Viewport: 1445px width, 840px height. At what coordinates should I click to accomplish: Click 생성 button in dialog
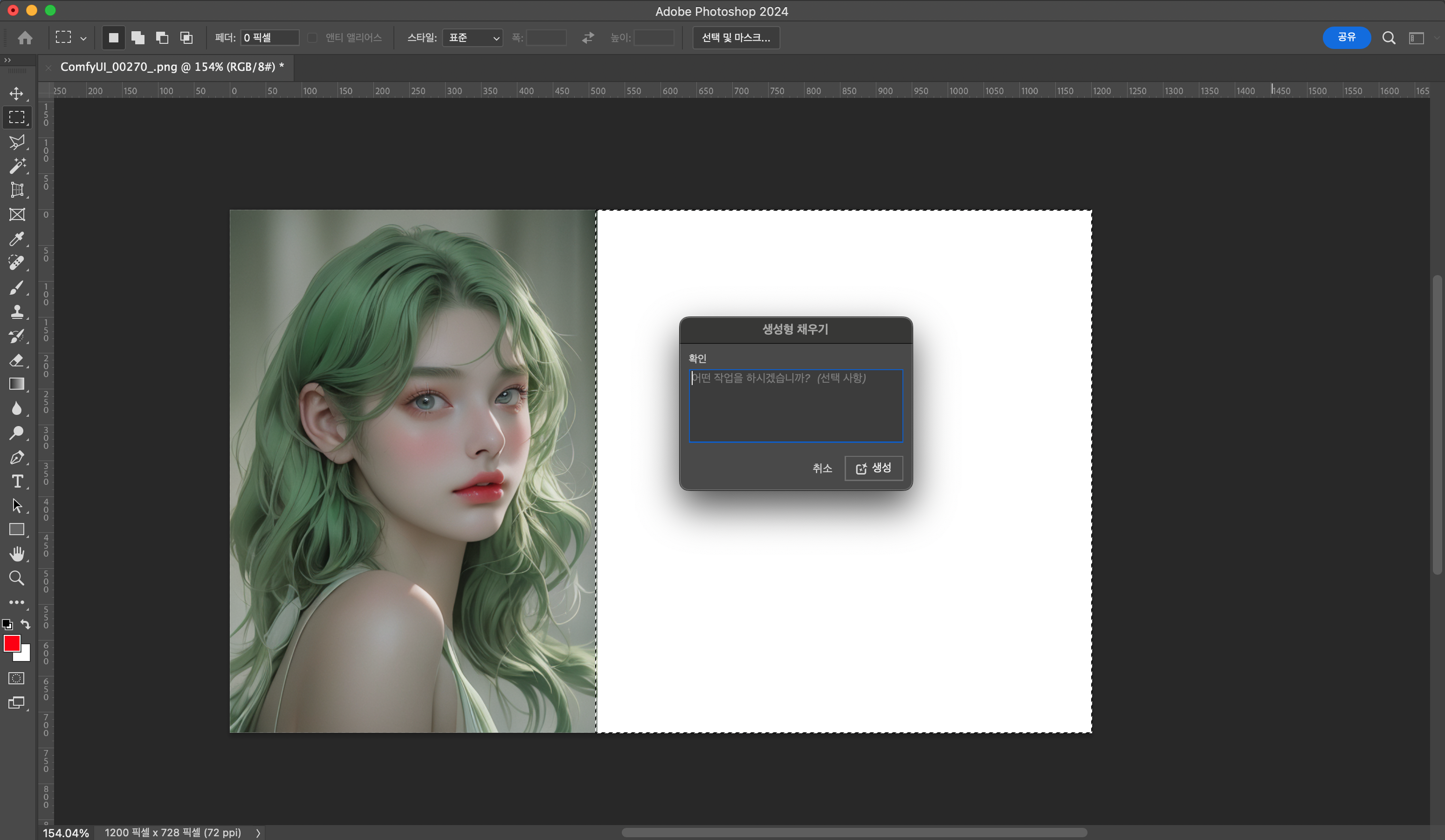pyautogui.click(x=874, y=468)
